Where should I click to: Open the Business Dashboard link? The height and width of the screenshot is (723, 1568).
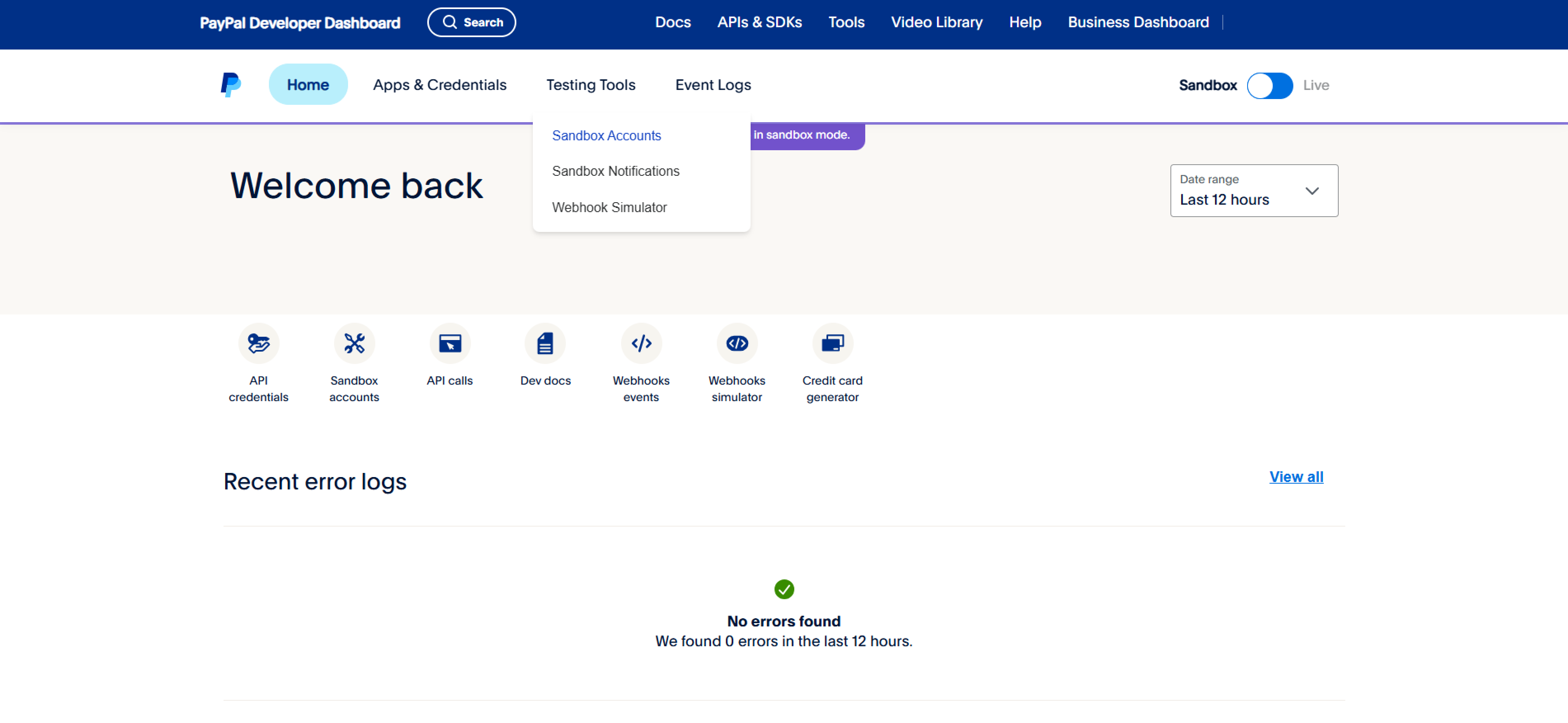[1138, 23]
